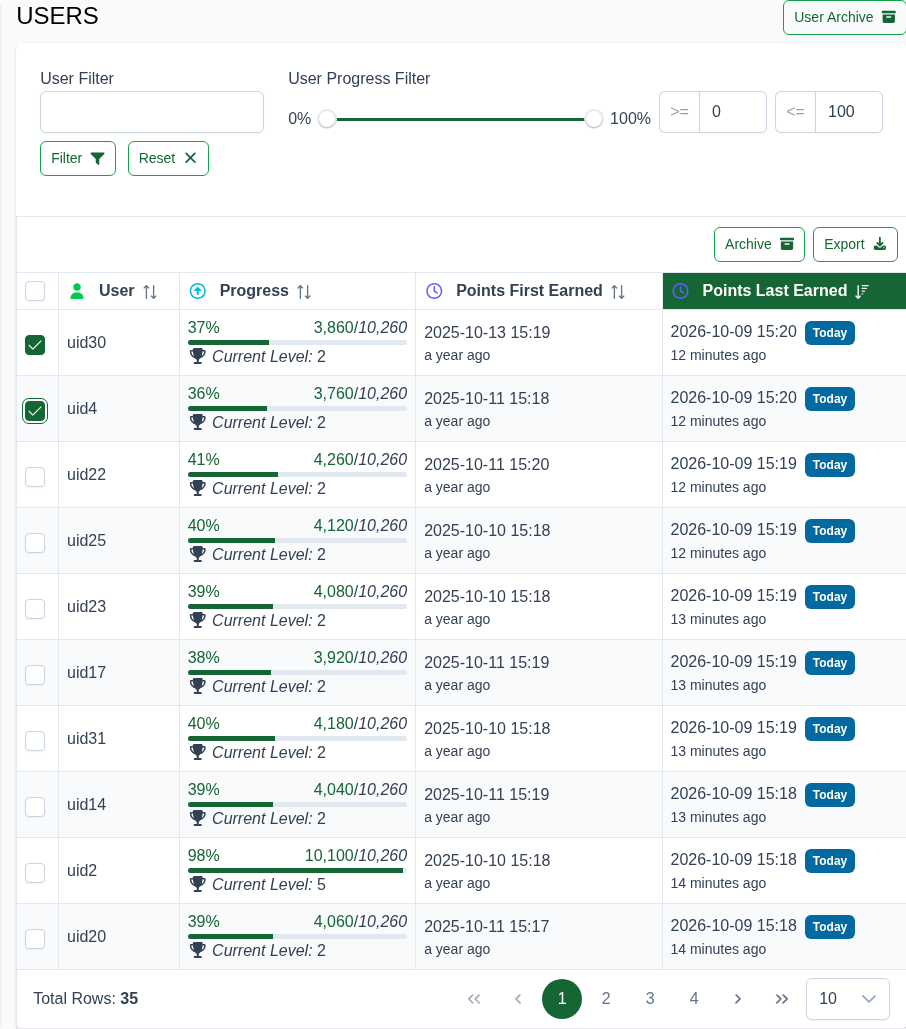Select page 1 in pagination
The image size is (906, 1029).
pos(562,999)
